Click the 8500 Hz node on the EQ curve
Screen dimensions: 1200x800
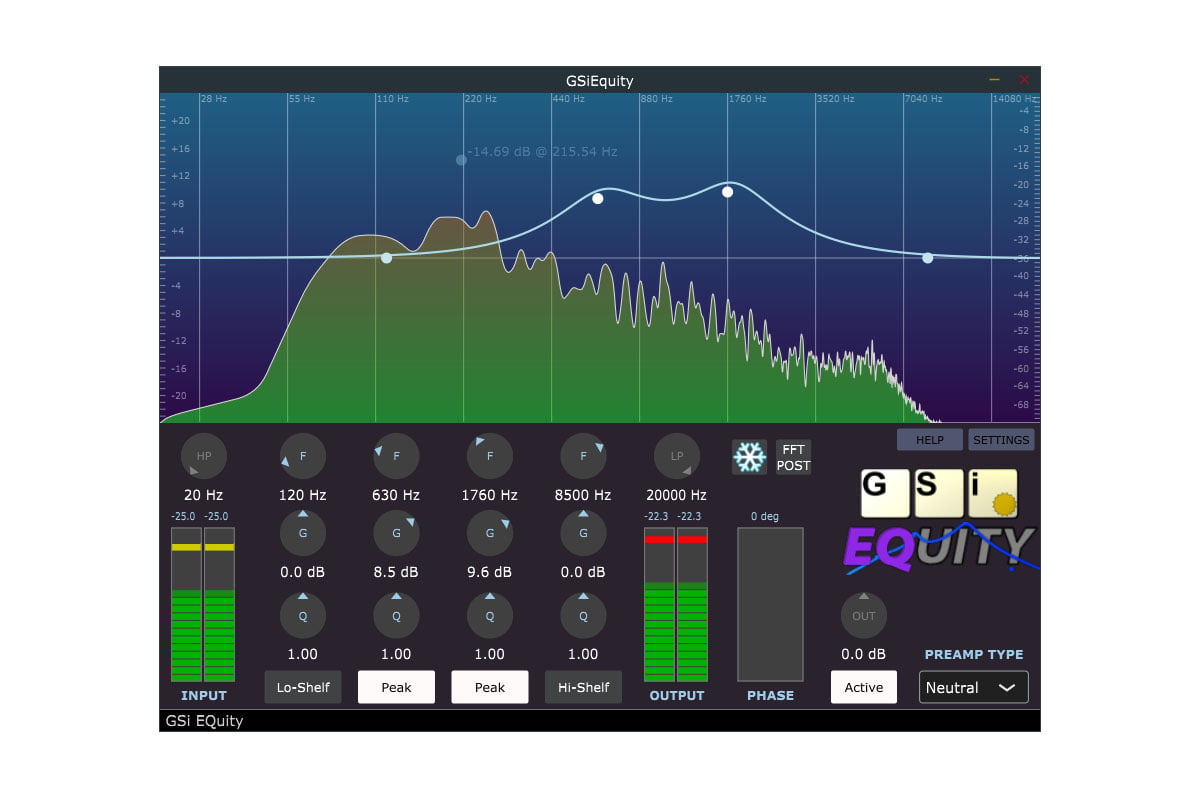point(928,258)
